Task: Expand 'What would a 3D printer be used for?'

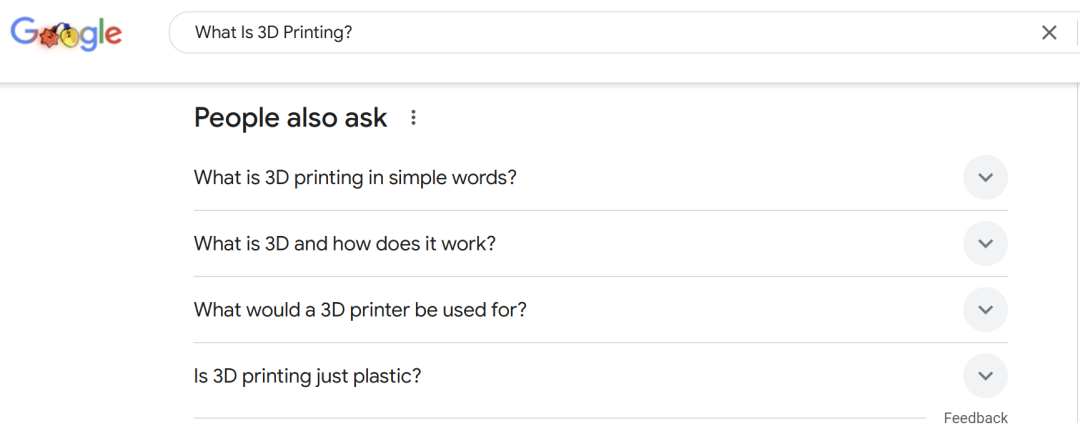Action: tap(601, 310)
